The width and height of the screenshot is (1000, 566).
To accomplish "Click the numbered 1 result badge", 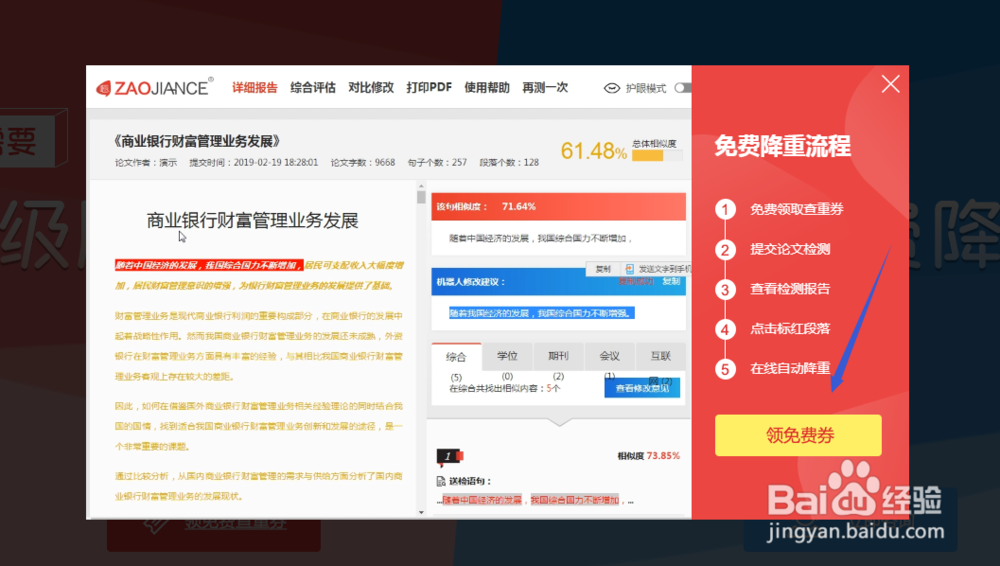I will (449, 456).
